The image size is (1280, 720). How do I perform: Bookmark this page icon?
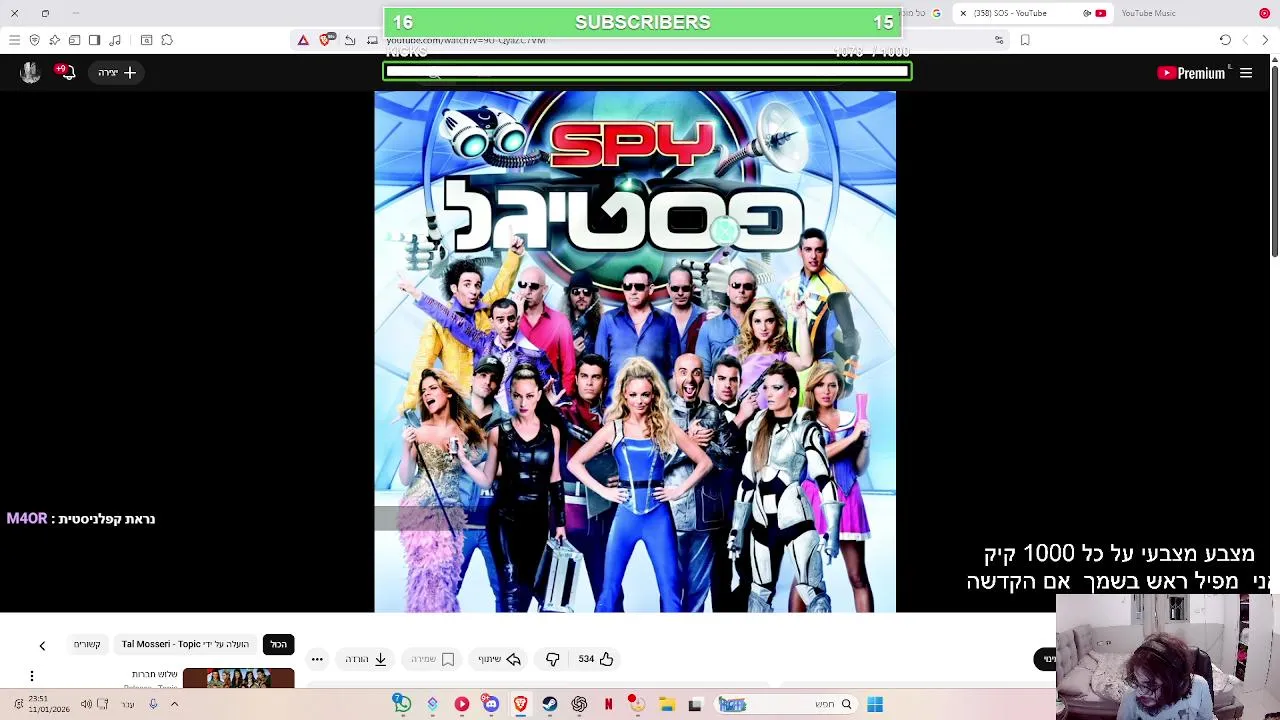tap(1025, 40)
